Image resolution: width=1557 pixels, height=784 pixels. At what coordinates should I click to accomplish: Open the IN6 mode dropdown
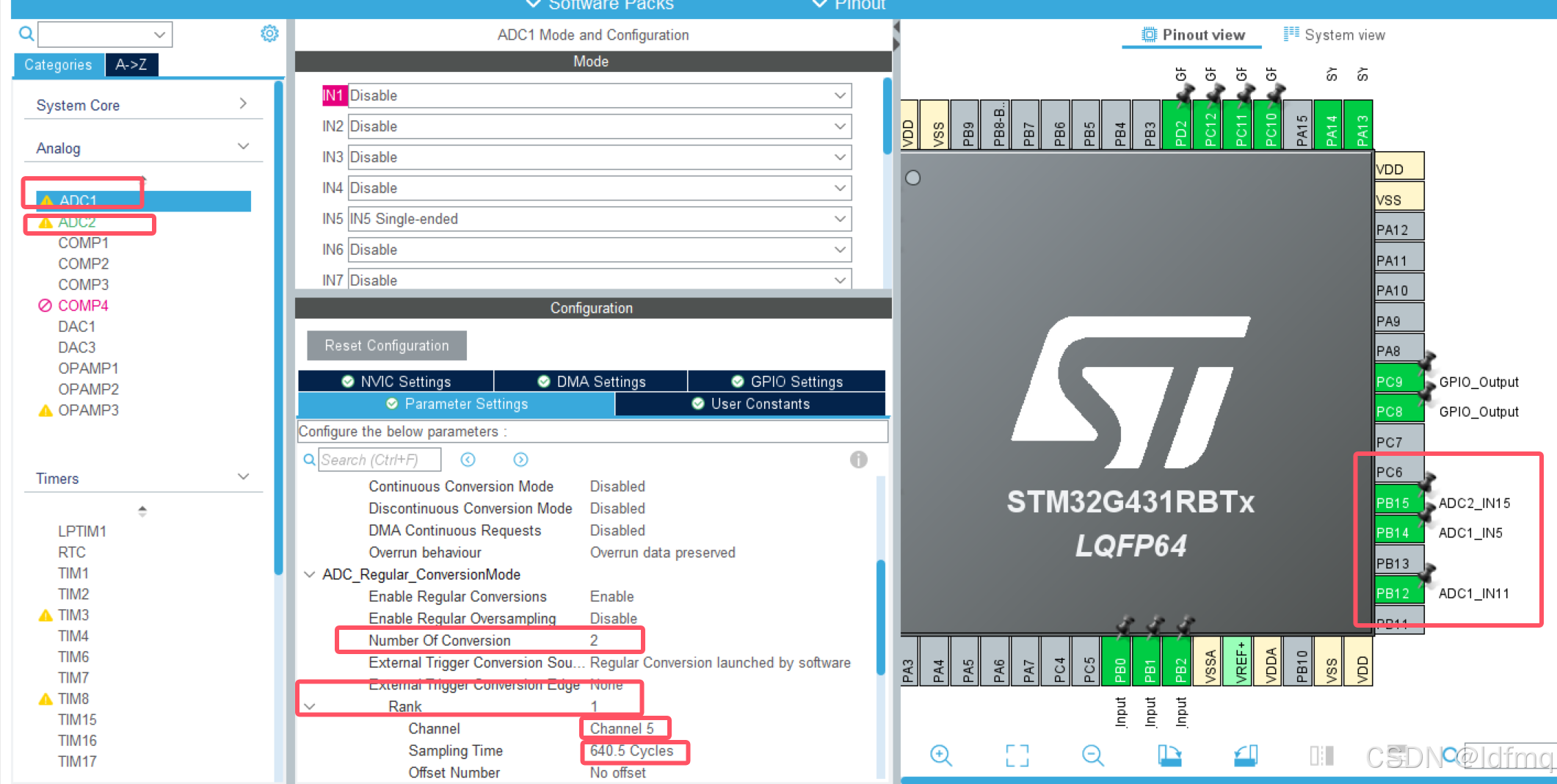tap(600, 250)
